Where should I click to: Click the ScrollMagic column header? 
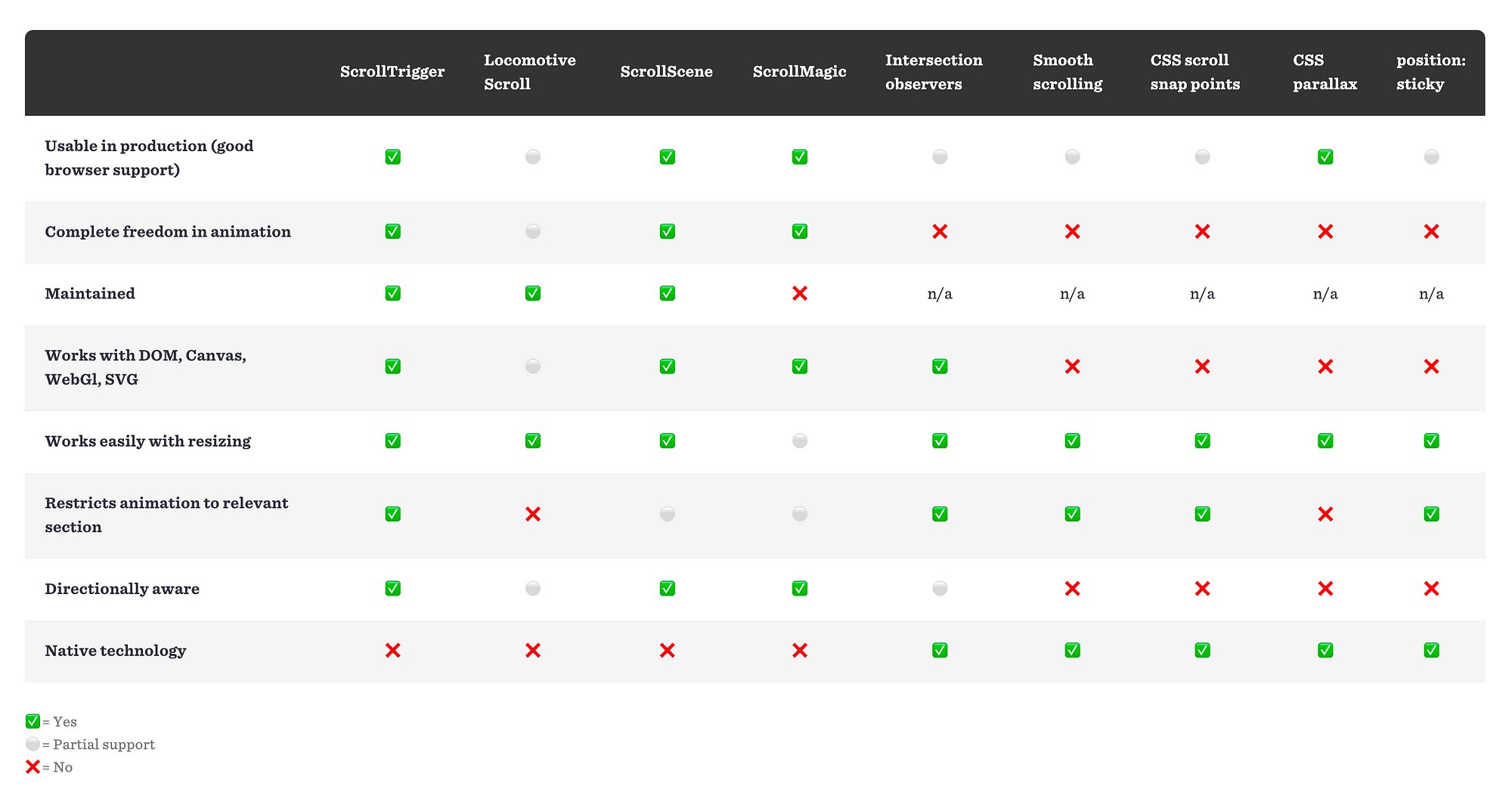(x=800, y=72)
